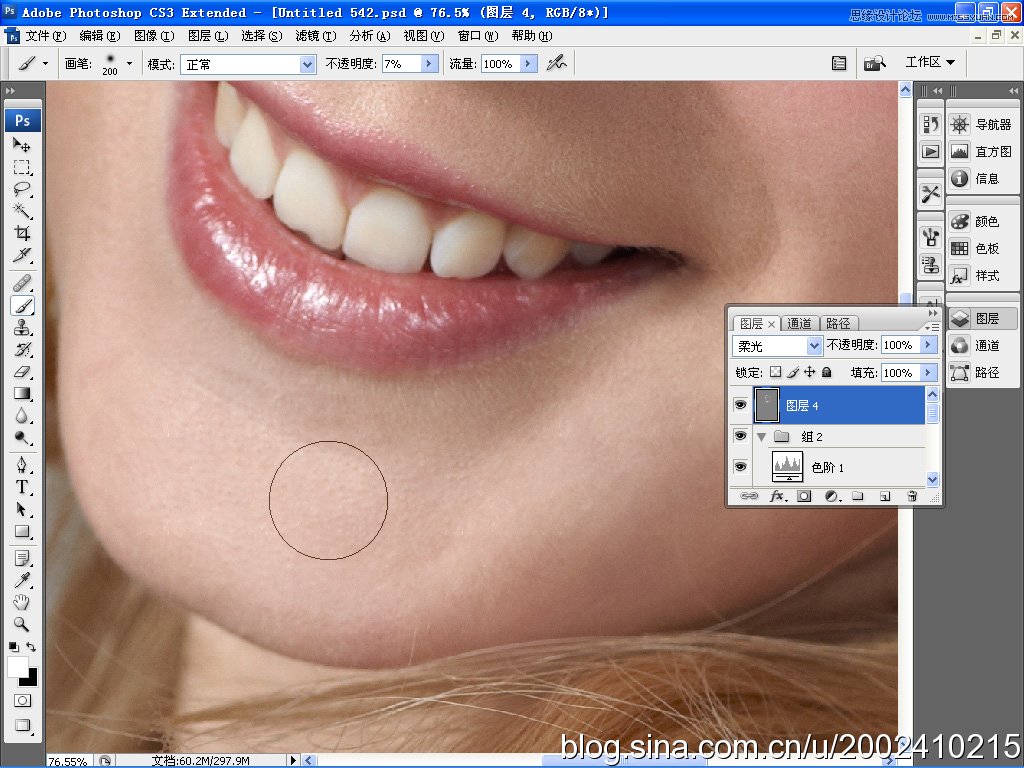Toggle lock position
1024x768 pixels.
(x=810, y=372)
